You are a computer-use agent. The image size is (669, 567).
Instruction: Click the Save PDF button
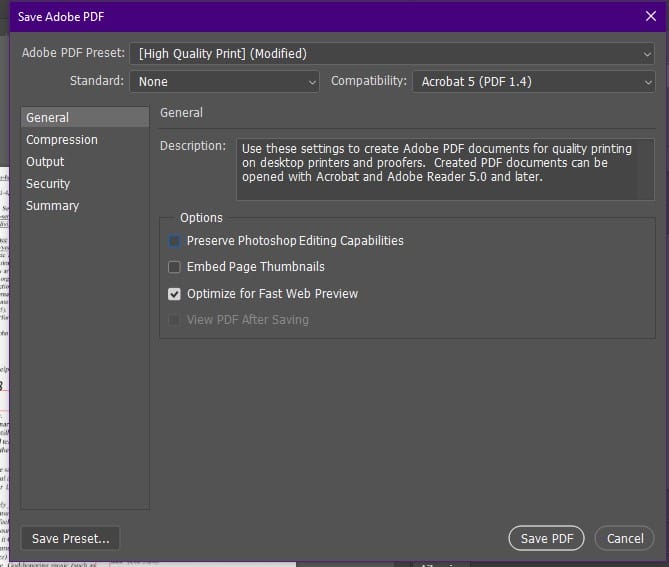coord(547,538)
